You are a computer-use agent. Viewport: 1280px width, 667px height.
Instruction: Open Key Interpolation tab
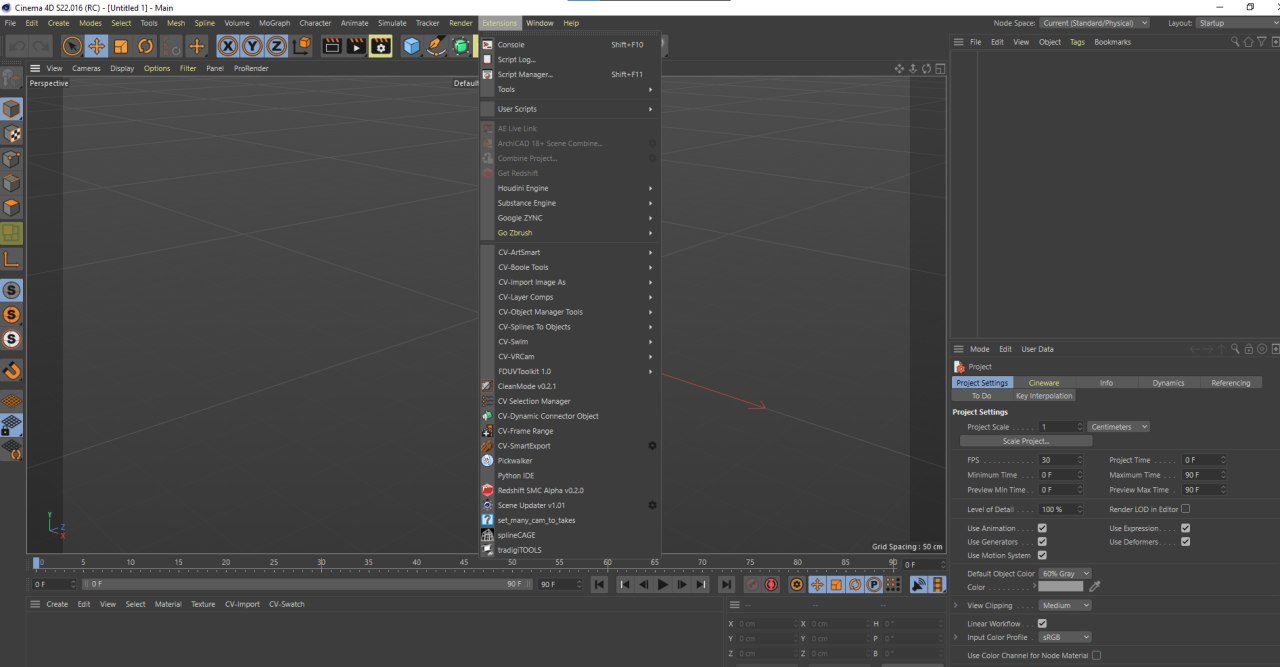tap(1043, 395)
